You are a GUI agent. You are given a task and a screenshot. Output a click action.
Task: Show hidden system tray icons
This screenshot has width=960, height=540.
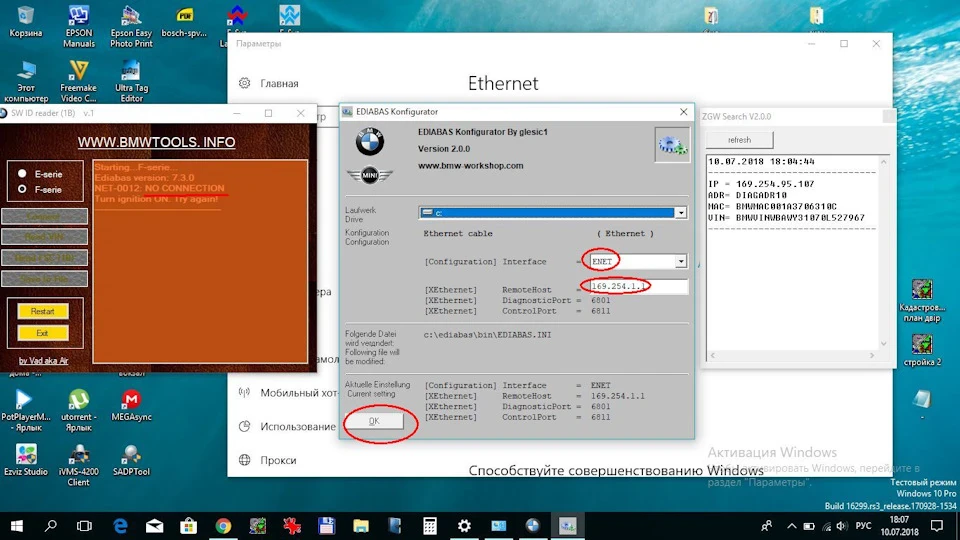click(x=791, y=526)
